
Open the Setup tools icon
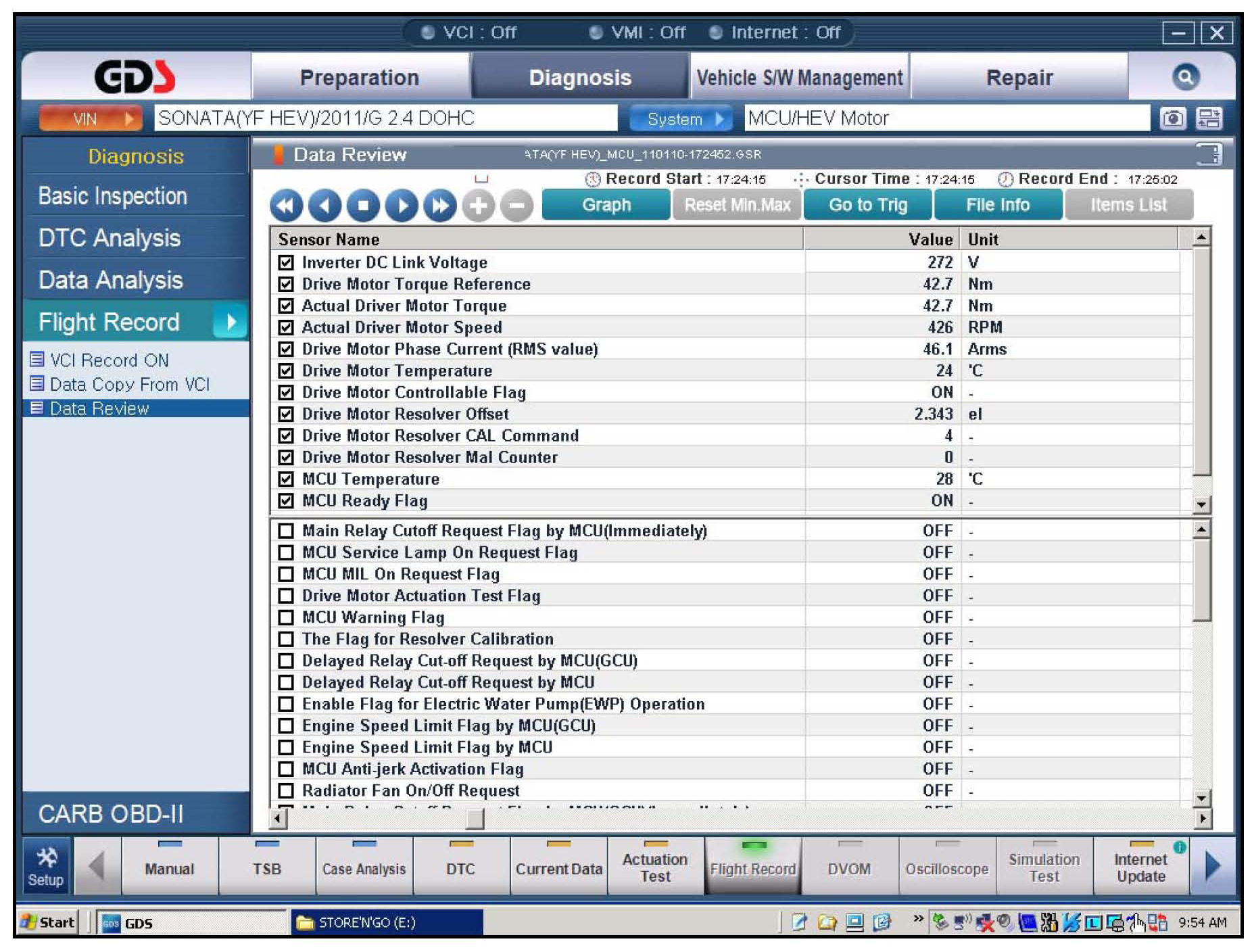[46, 866]
